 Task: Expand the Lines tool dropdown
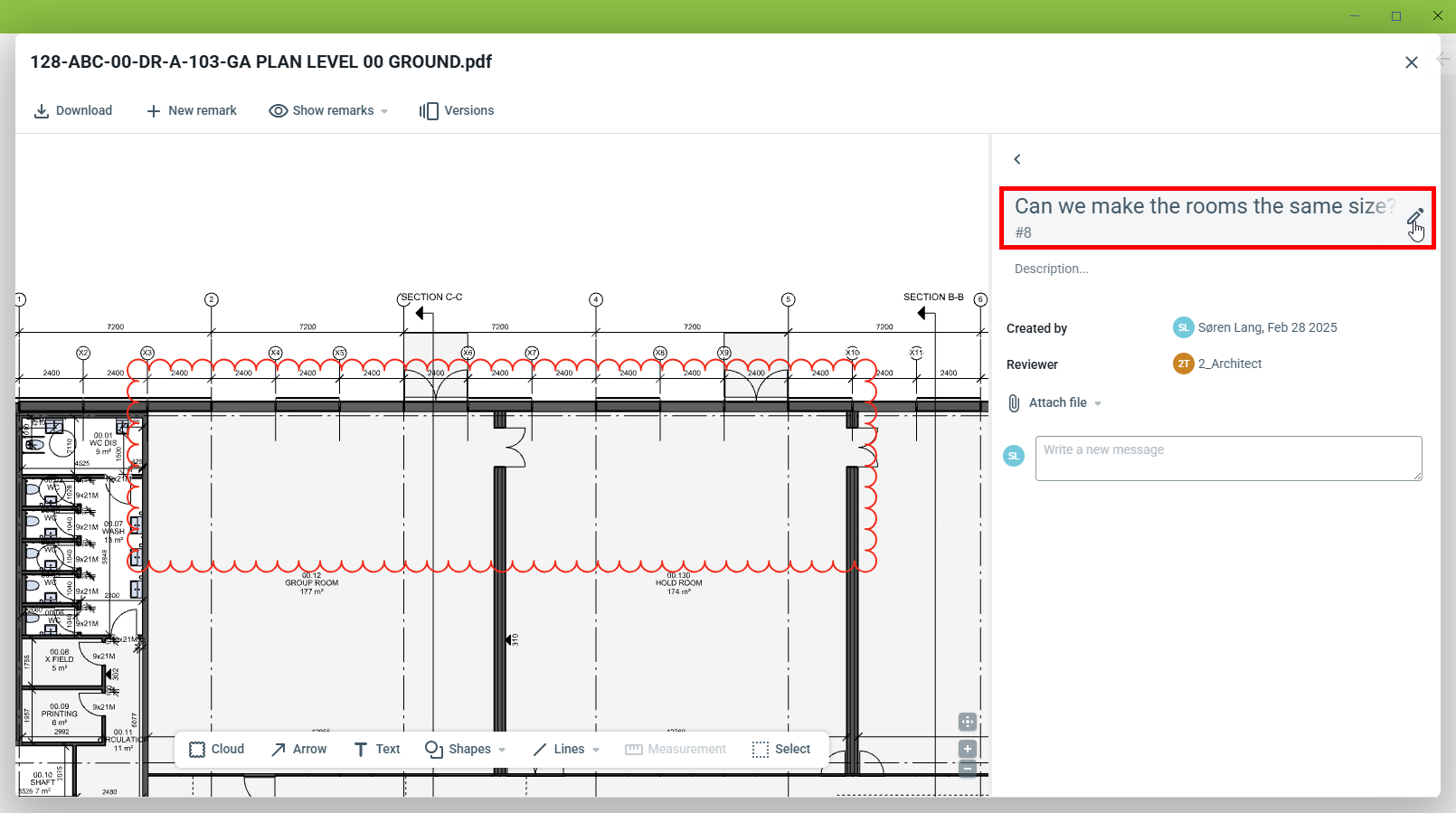596,751
